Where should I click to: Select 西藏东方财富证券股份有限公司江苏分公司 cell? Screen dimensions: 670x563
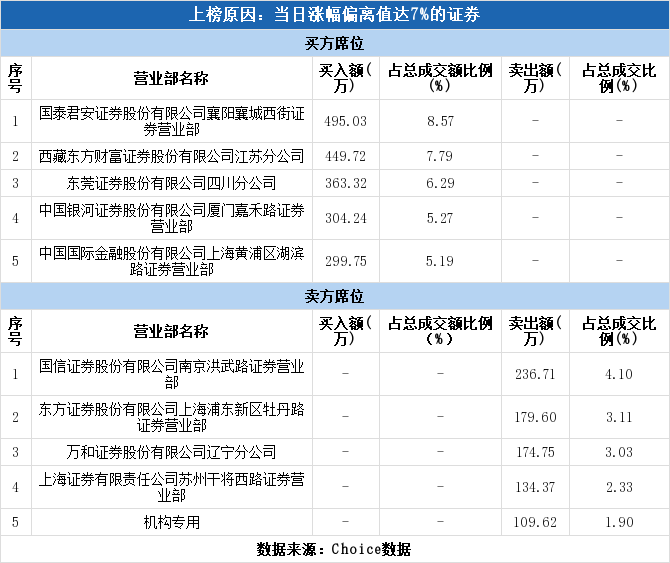(172, 156)
